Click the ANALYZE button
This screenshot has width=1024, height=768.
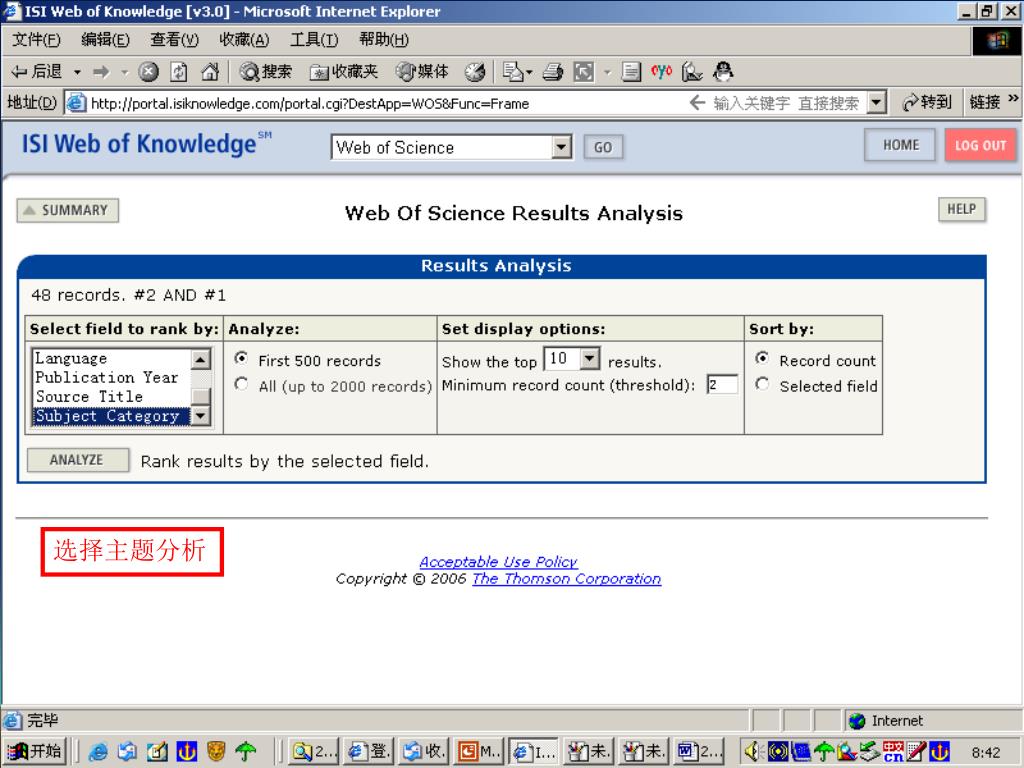click(77, 460)
